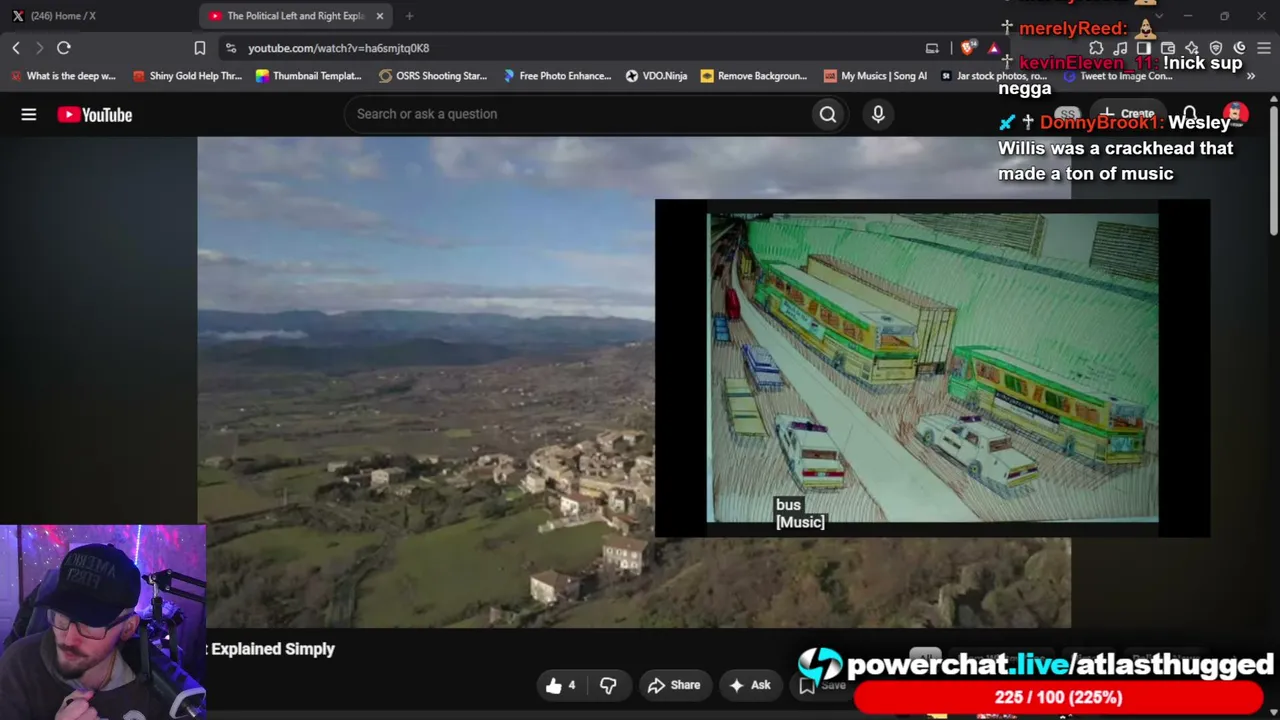Open 'What is the deep w...' bookmark
1280x720 pixels.
click(x=63, y=76)
